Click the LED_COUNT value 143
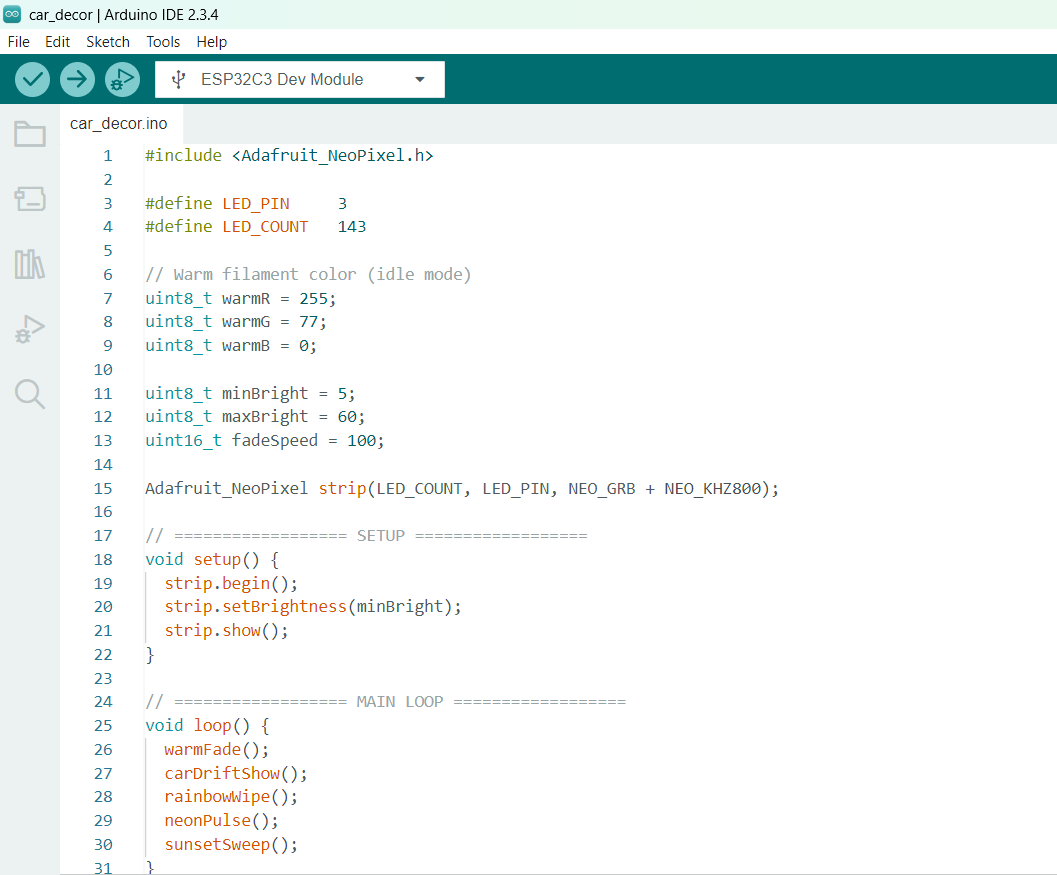 pos(352,227)
